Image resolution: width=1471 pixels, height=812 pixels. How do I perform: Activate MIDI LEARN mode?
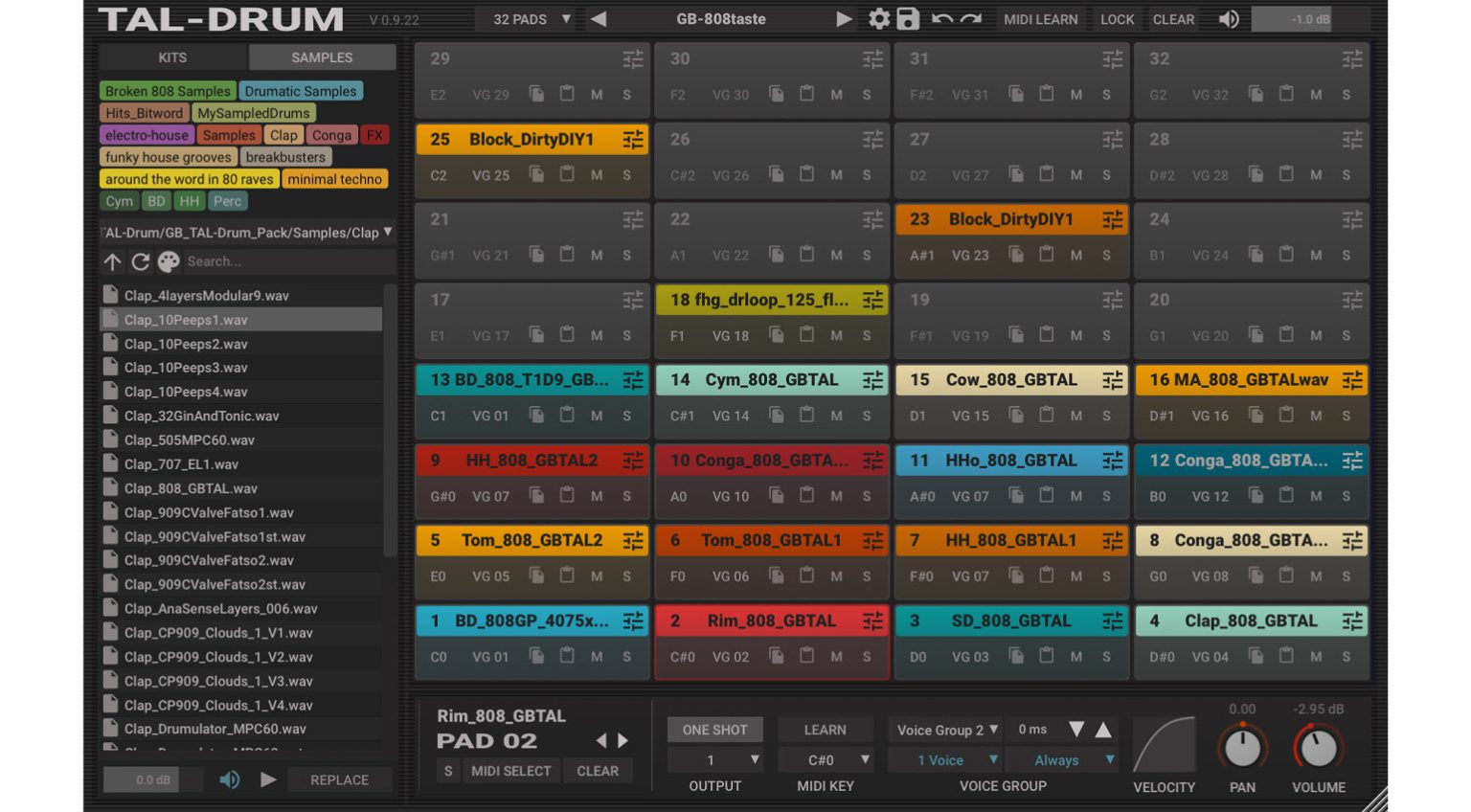[1041, 18]
